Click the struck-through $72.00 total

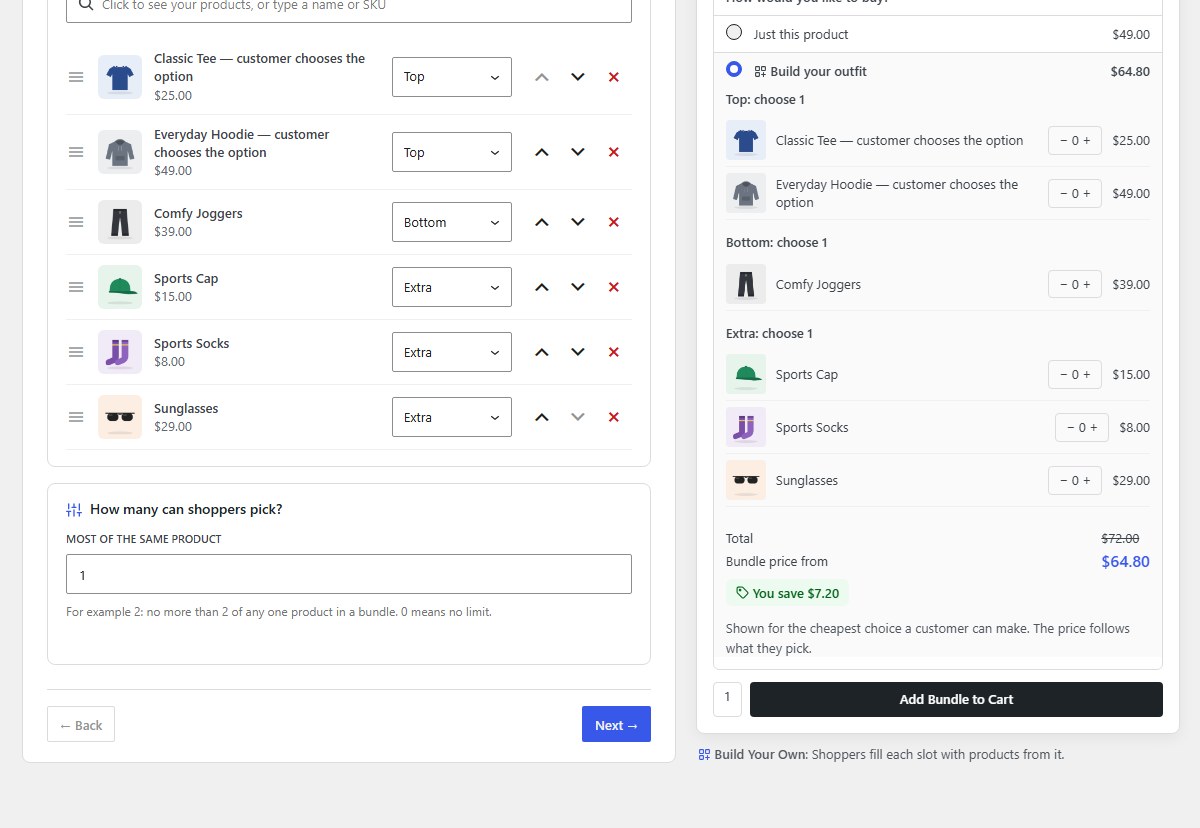pos(1120,538)
